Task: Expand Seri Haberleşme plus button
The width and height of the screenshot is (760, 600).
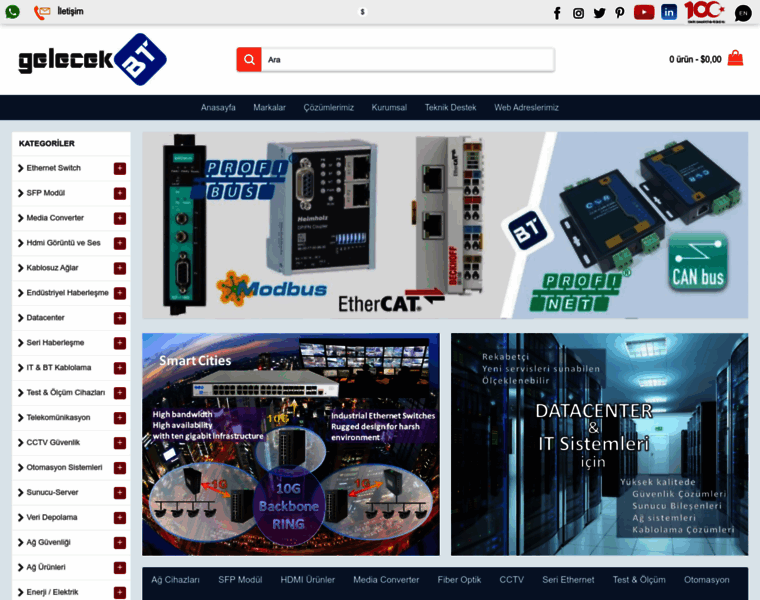Action: (x=120, y=343)
